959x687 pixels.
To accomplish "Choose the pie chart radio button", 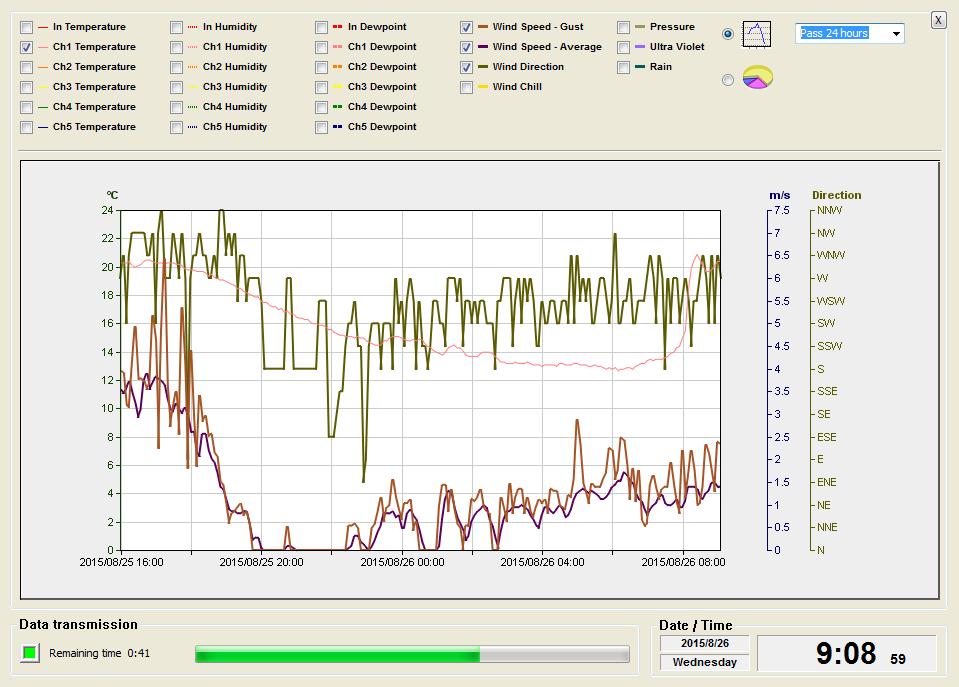I will (x=728, y=80).
